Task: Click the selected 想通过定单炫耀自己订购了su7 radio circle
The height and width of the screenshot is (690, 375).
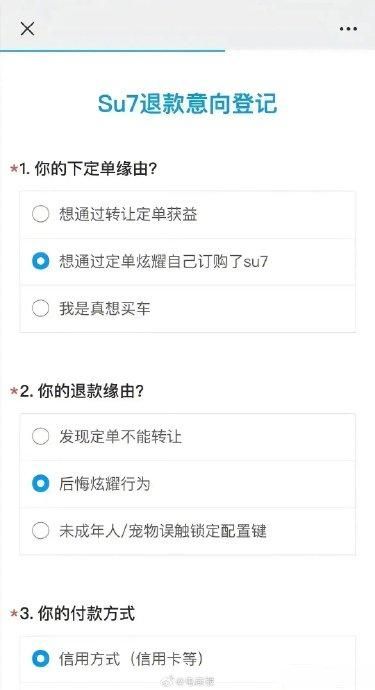Action: [40, 261]
